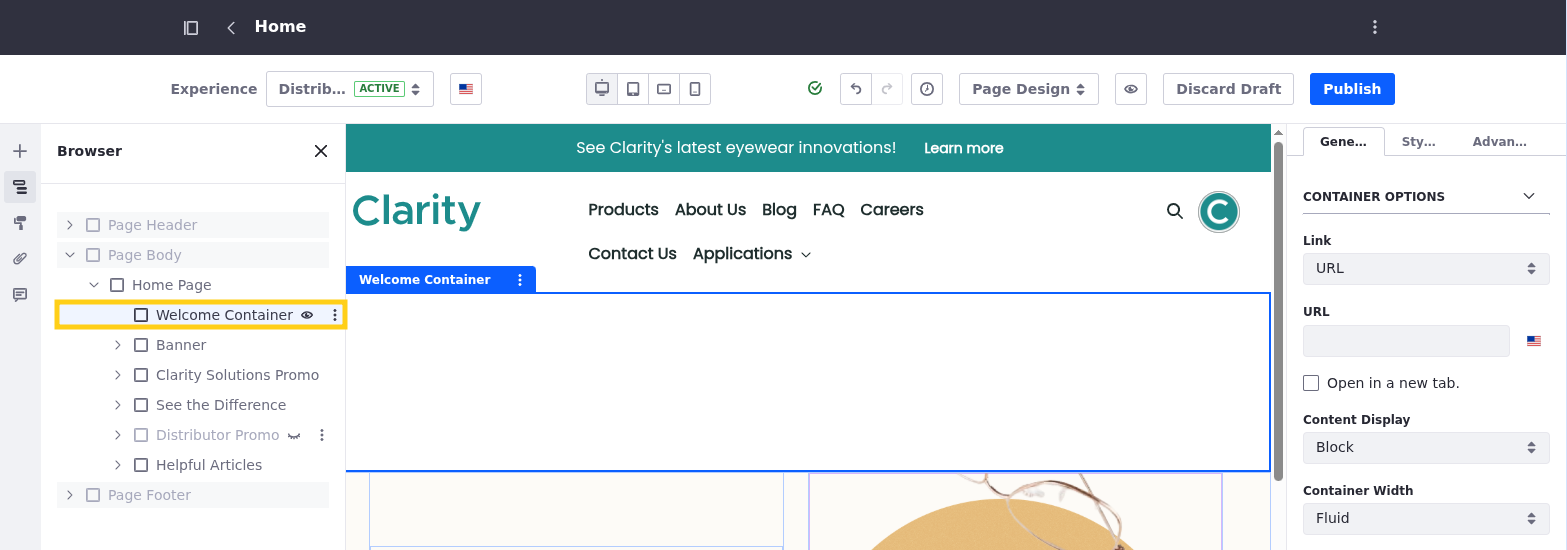Open the Container Width dropdown
This screenshot has height=550, width=1567.
pos(1425,518)
